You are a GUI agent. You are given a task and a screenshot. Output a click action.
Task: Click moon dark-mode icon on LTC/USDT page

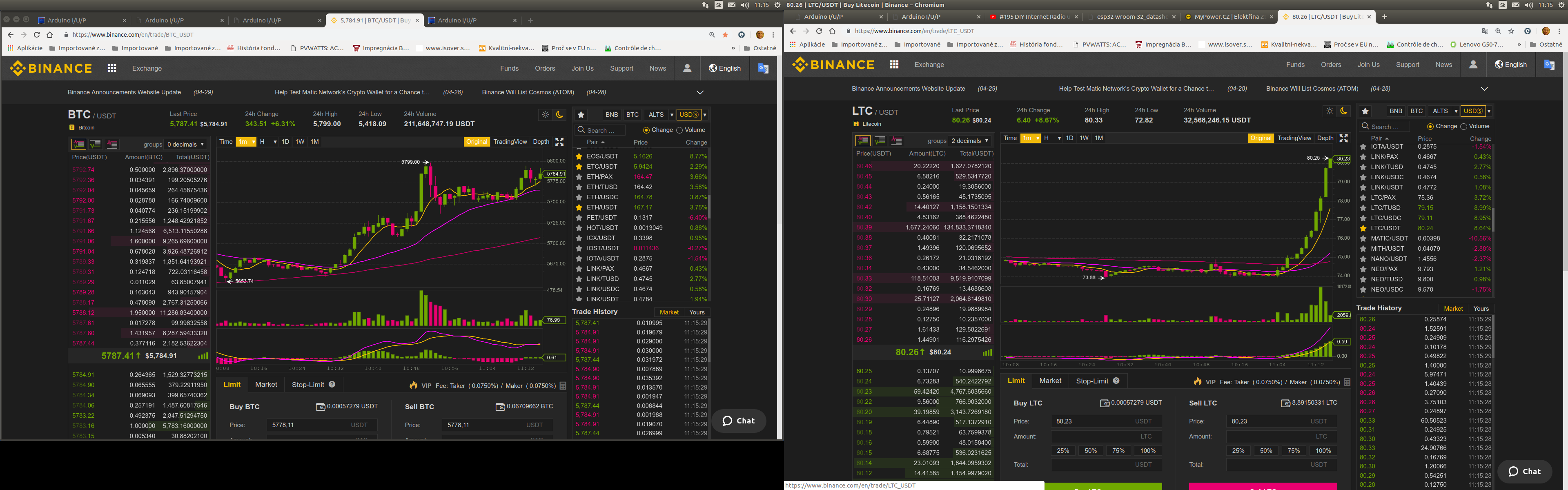tap(1343, 111)
